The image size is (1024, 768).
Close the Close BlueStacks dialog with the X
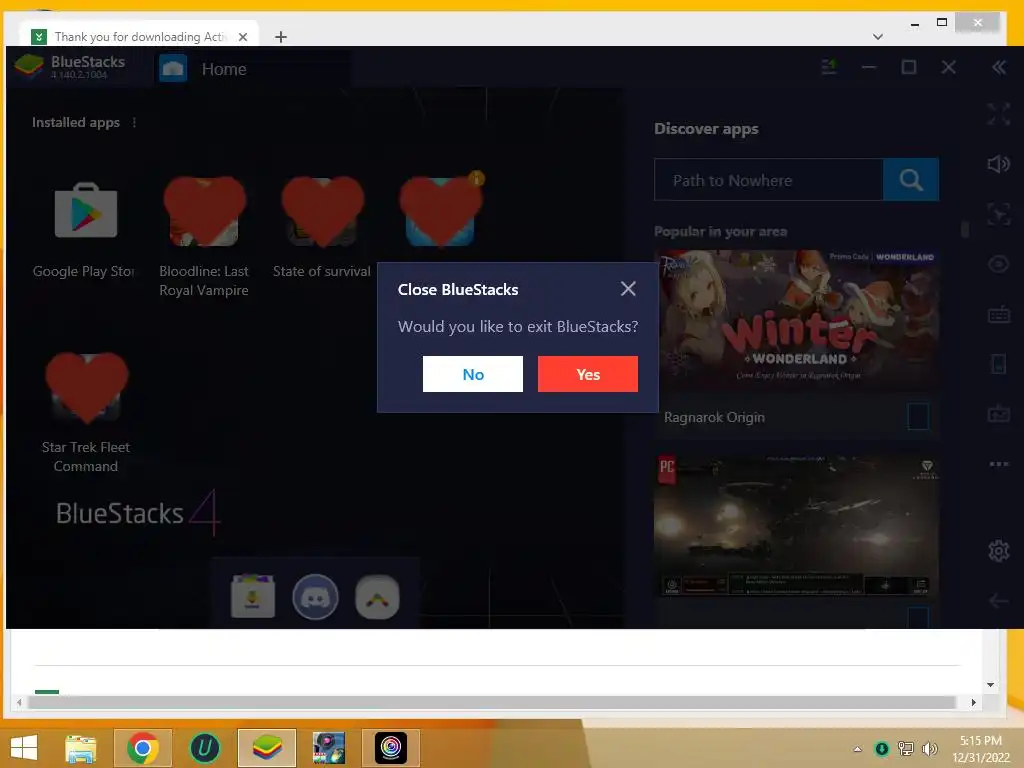[x=628, y=289]
